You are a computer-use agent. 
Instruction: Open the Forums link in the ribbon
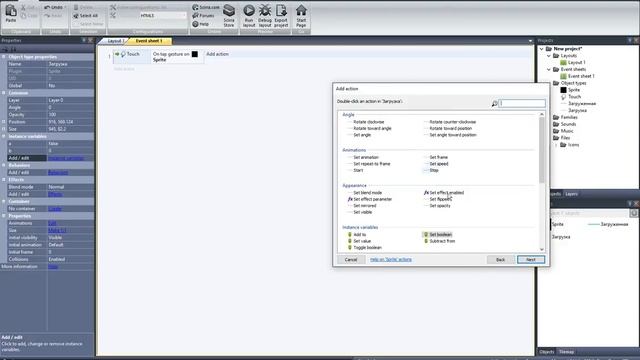(204, 16)
